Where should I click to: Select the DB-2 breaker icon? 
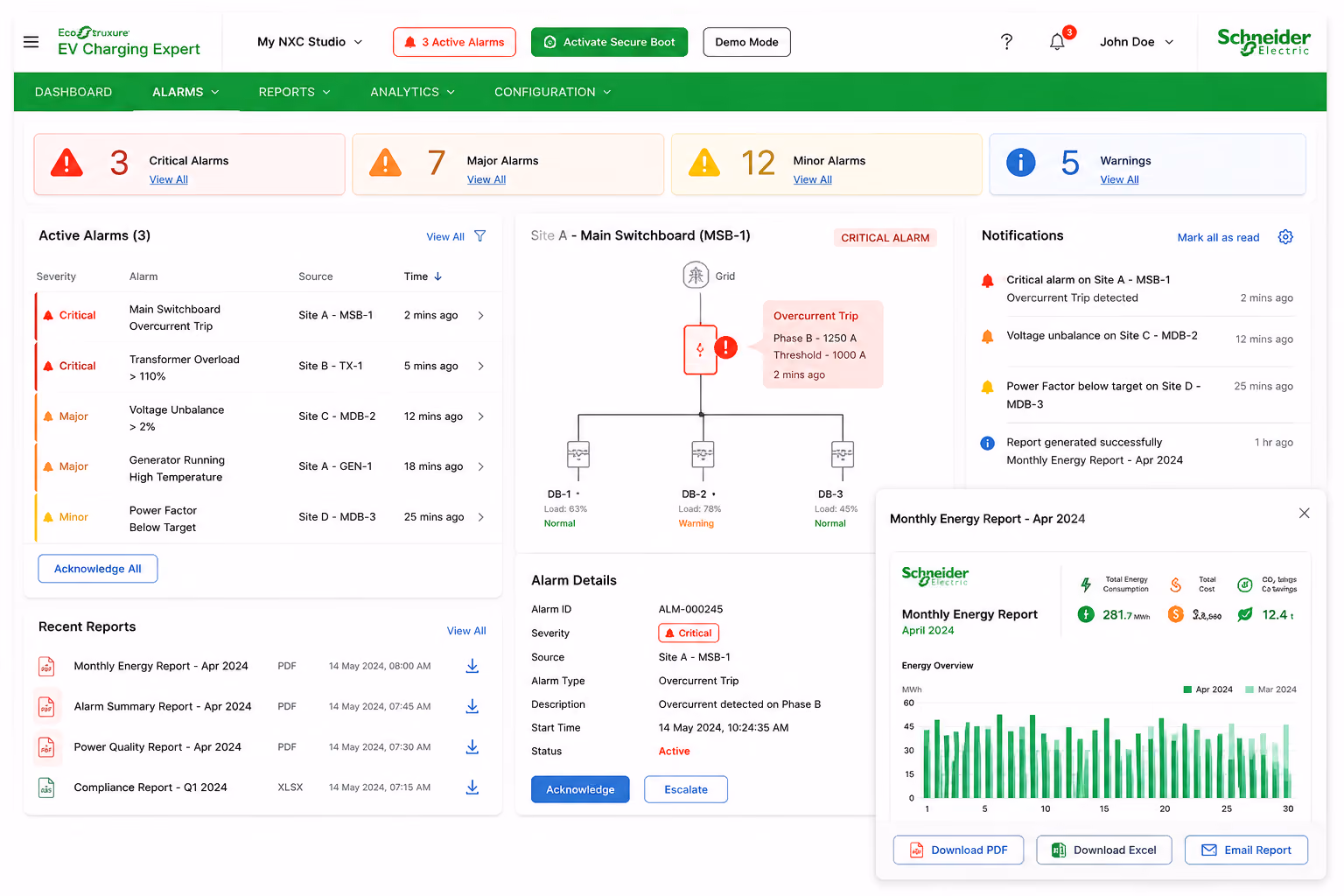click(x=703, y=455)
